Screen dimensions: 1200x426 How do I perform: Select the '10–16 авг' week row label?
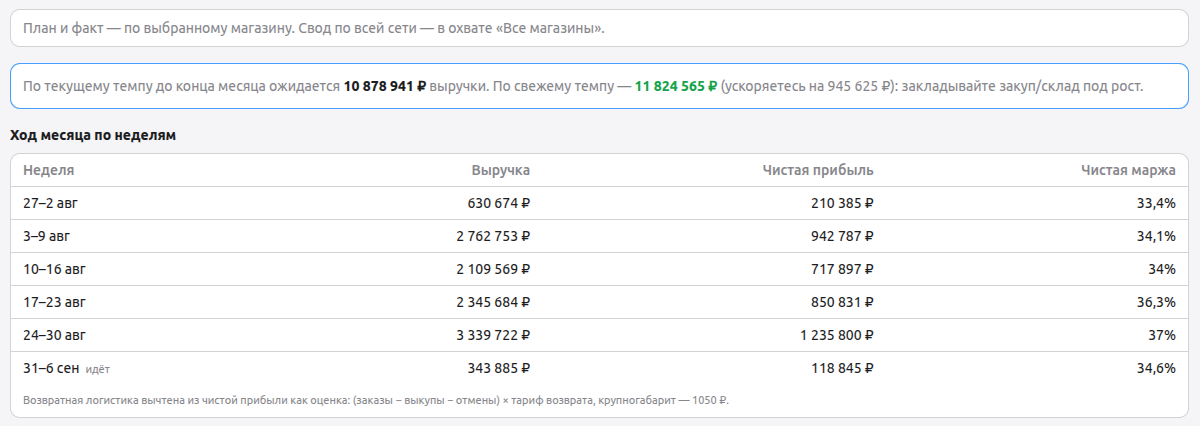(x=54, y=269)
